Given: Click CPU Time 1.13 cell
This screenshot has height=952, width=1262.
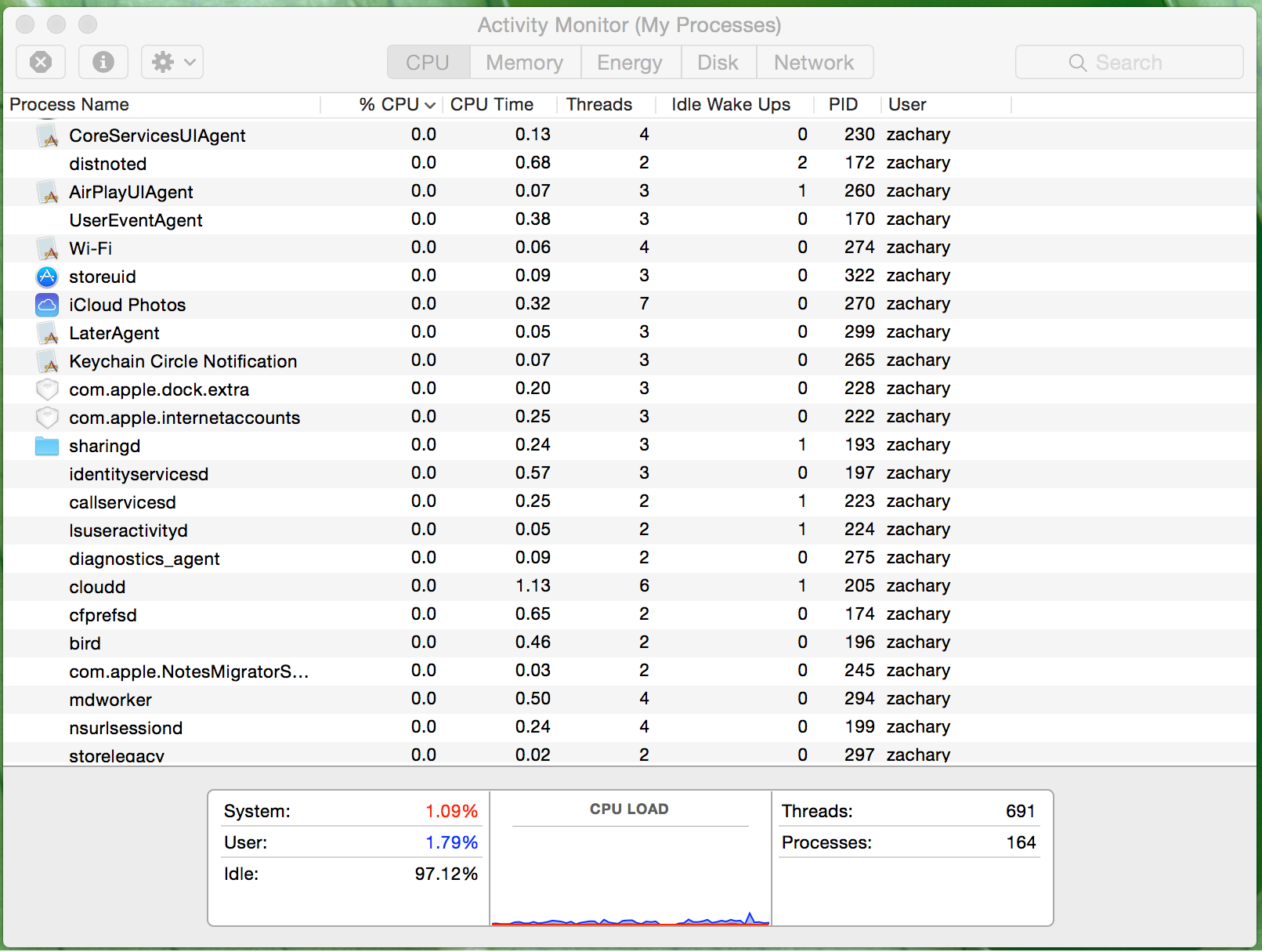Looking at the screenshot, I should 533,585.
